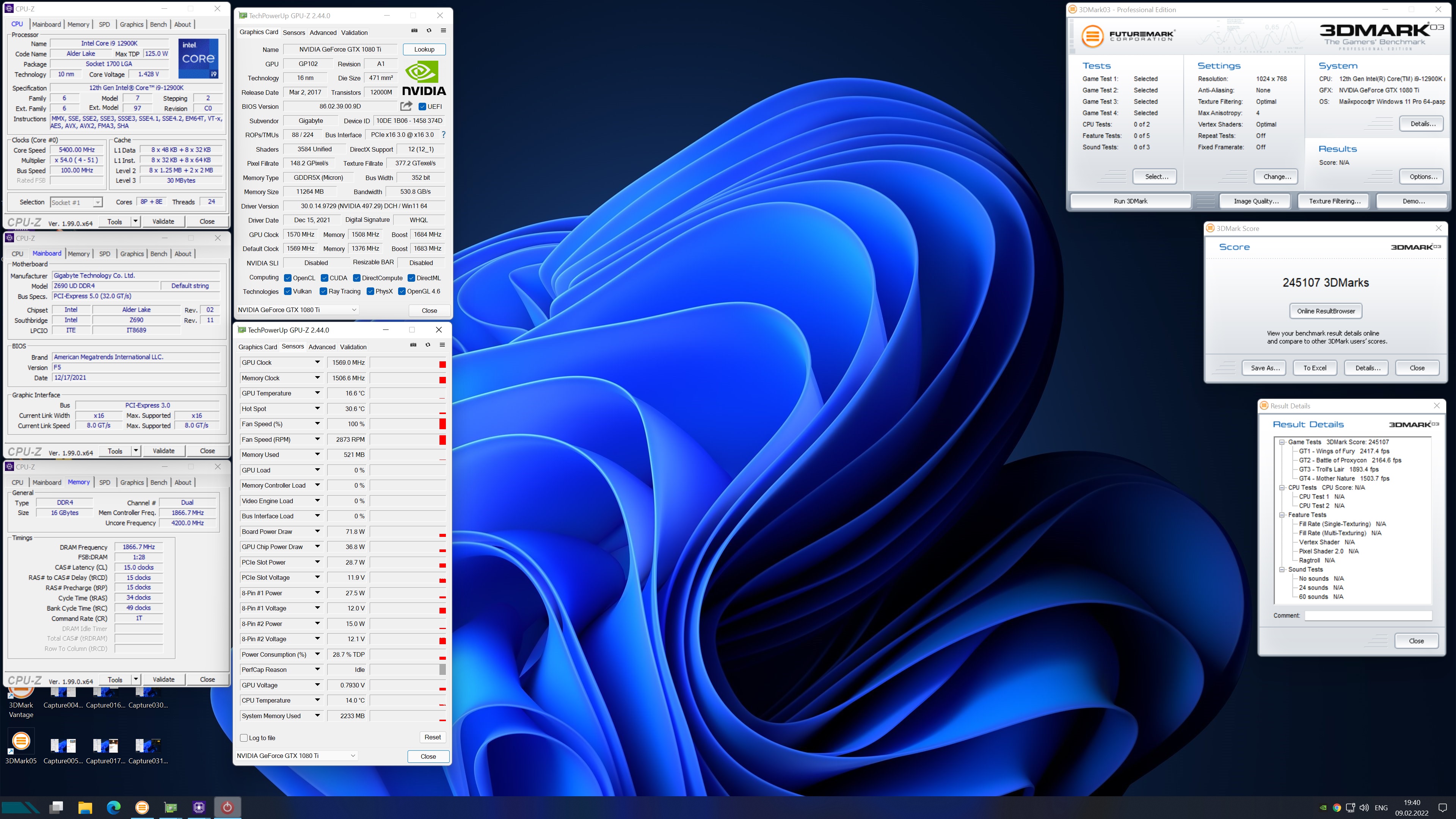Click Fan Speed (%) sensor graph bar
This screenshot has height=819, width=1456.
(408, 424)
